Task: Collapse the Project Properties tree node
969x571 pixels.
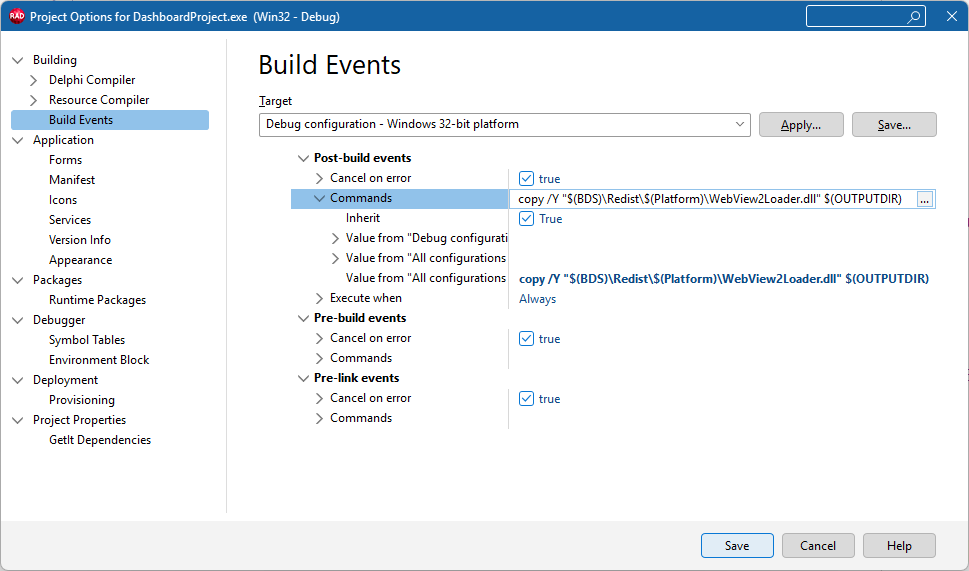Action: 18,420
